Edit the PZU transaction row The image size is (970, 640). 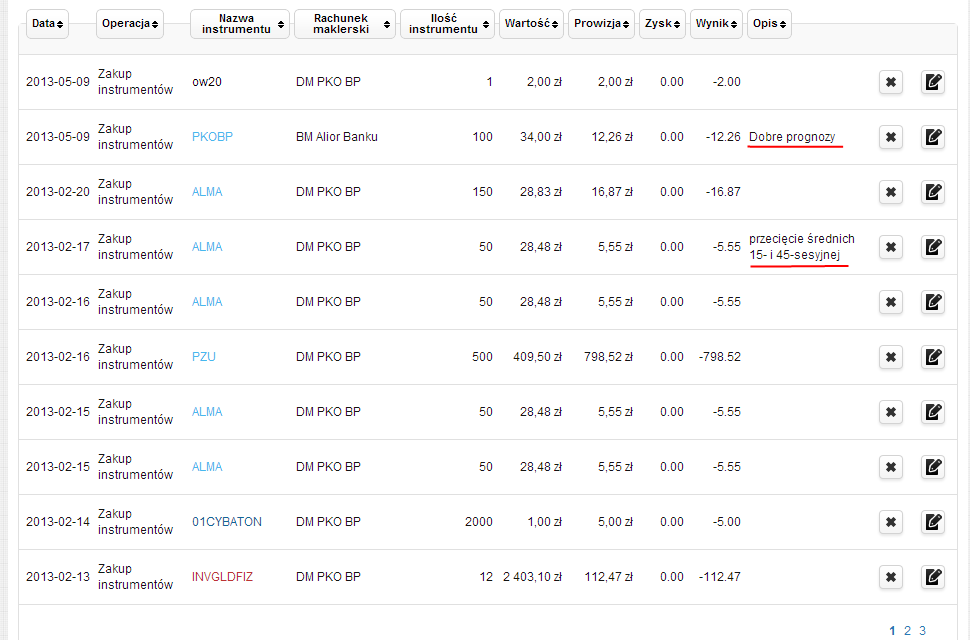932,357
